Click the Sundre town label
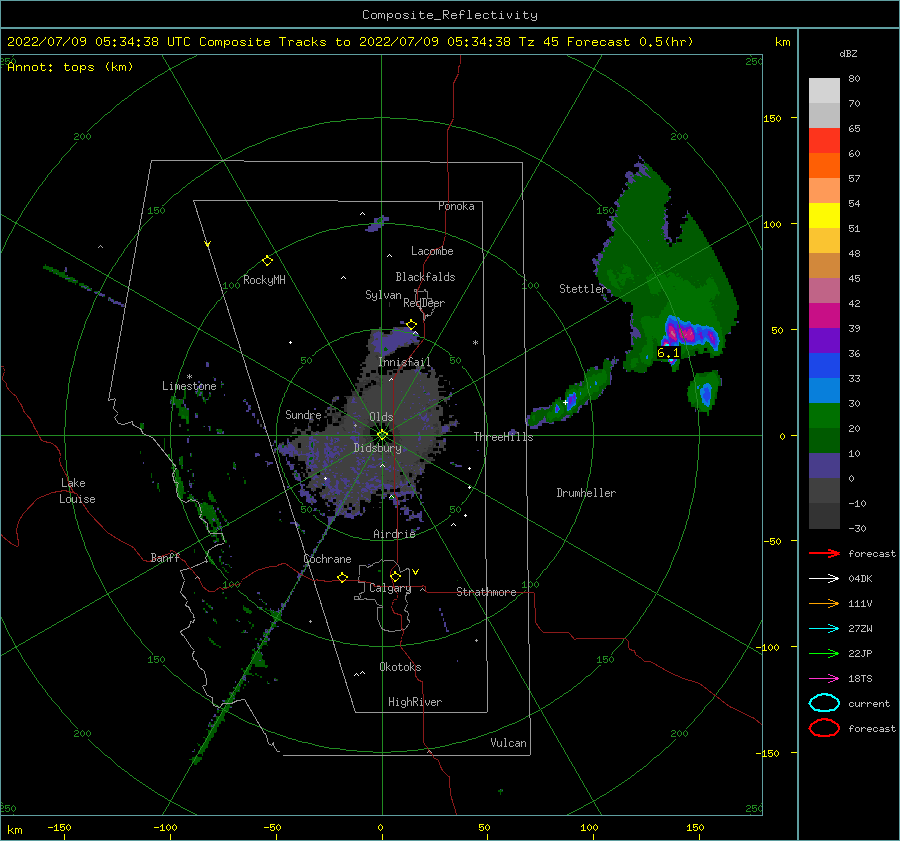 point(303,414)
